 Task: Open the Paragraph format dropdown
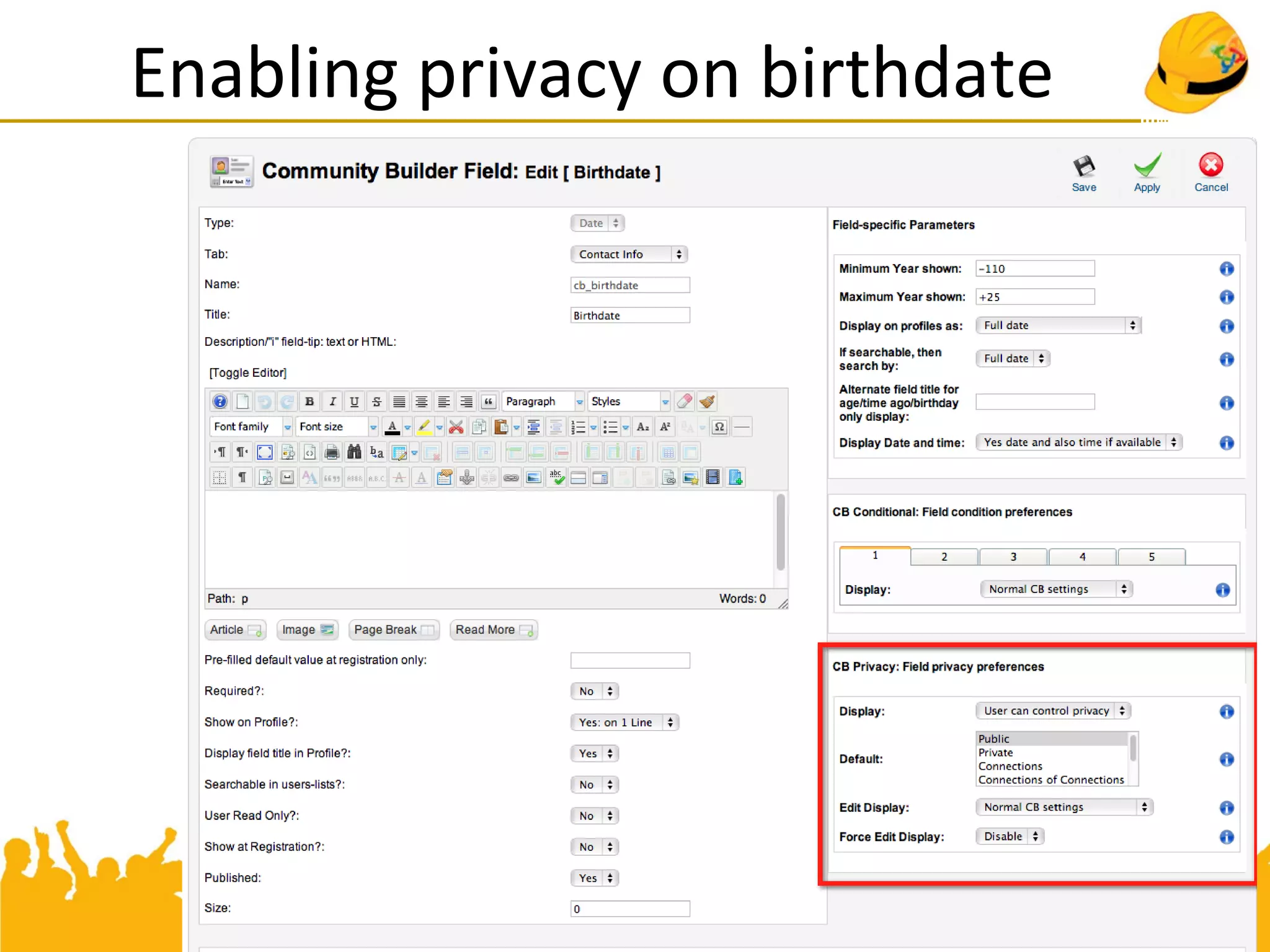pyautogui.click(x=543, y=402)
